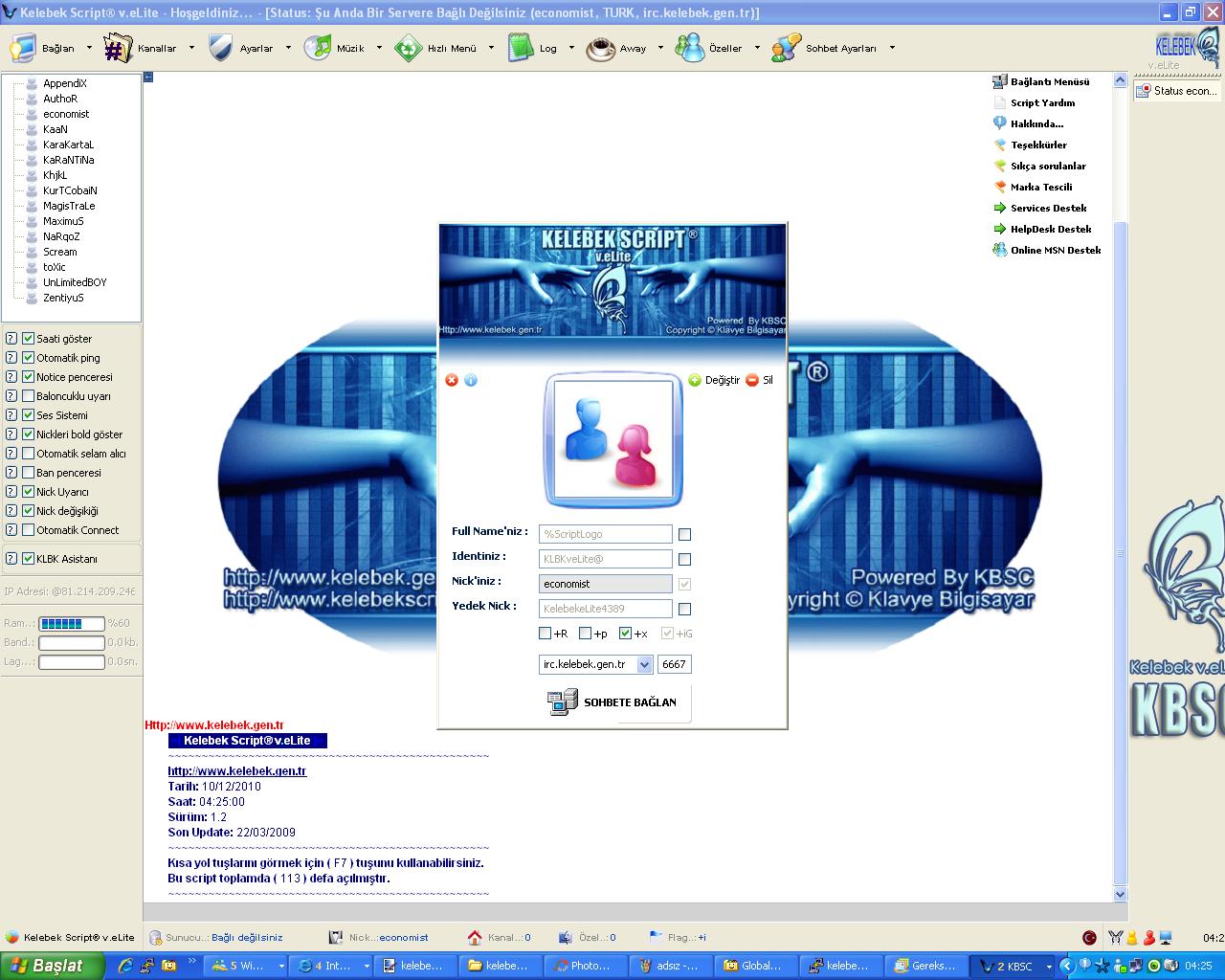Enable Otomatik selam alıcı checkbox
The image size is (1225, 980).
click(x=29, y=454)
